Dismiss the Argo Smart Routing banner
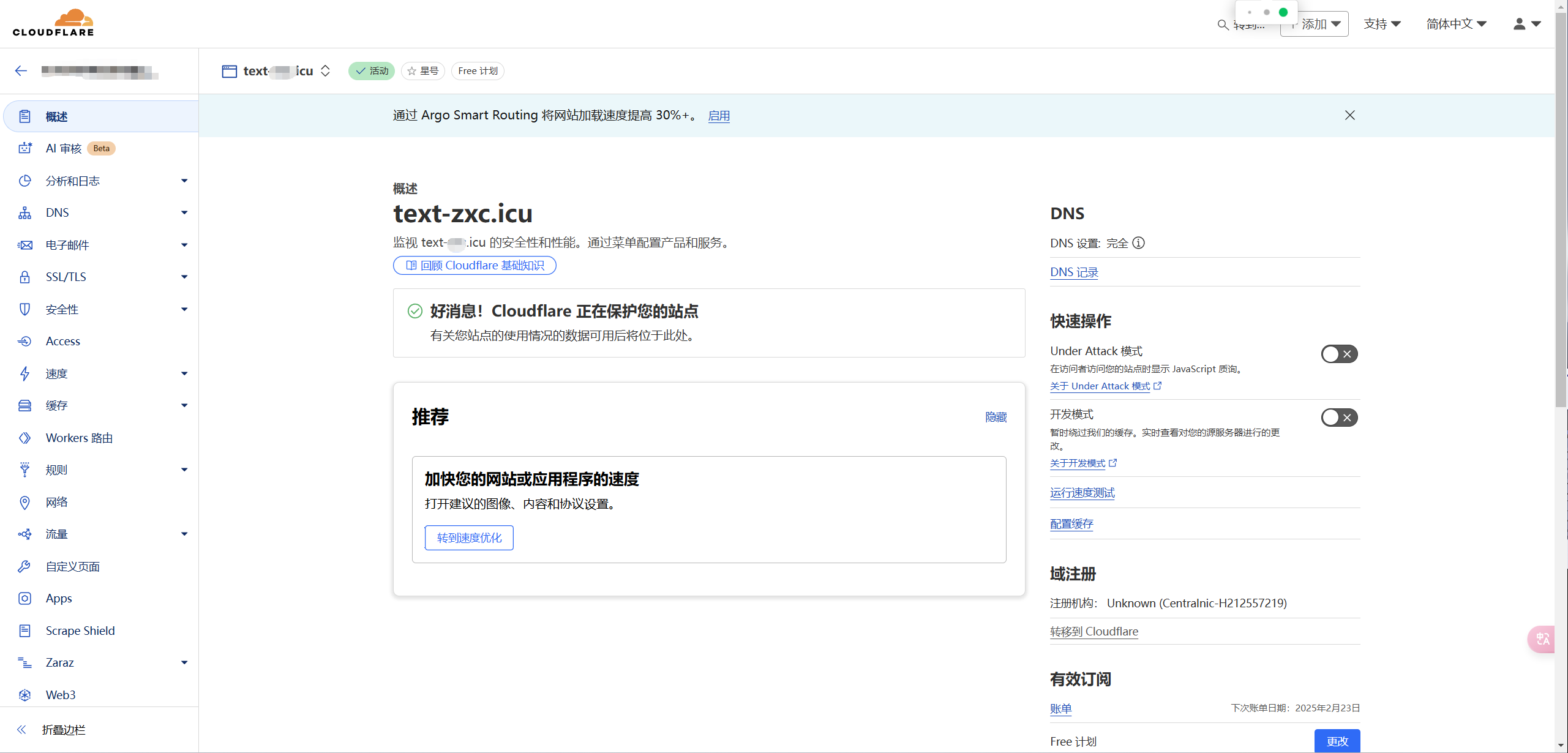 (x=1349, y=115)
